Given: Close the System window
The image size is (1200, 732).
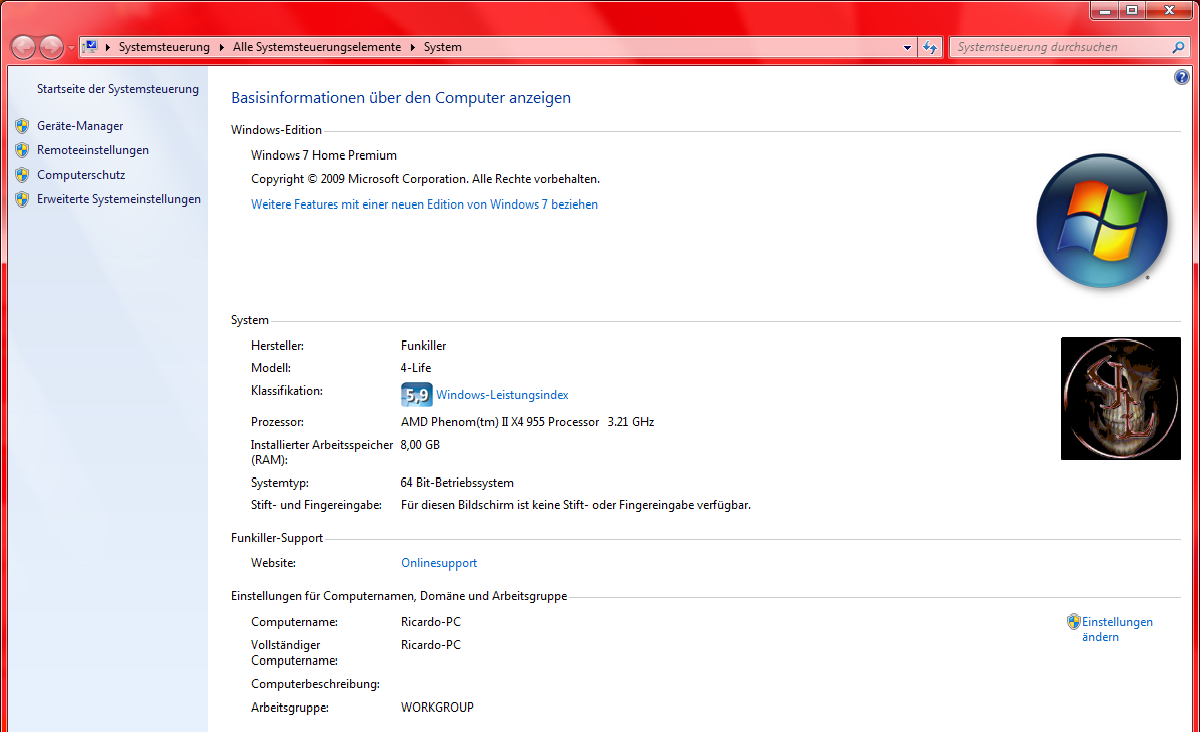Looking at the screenshot, I should point(1168,10).
